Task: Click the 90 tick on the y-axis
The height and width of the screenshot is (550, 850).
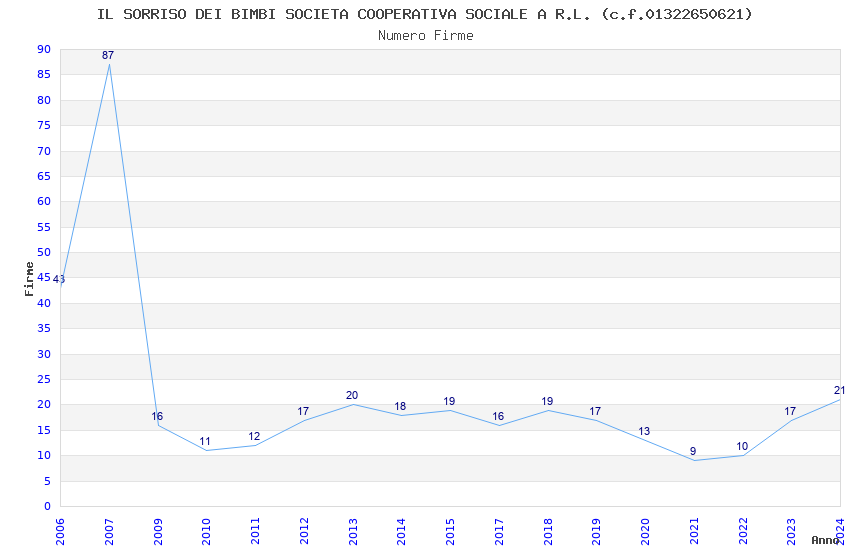Action: [x=43, y=49]
